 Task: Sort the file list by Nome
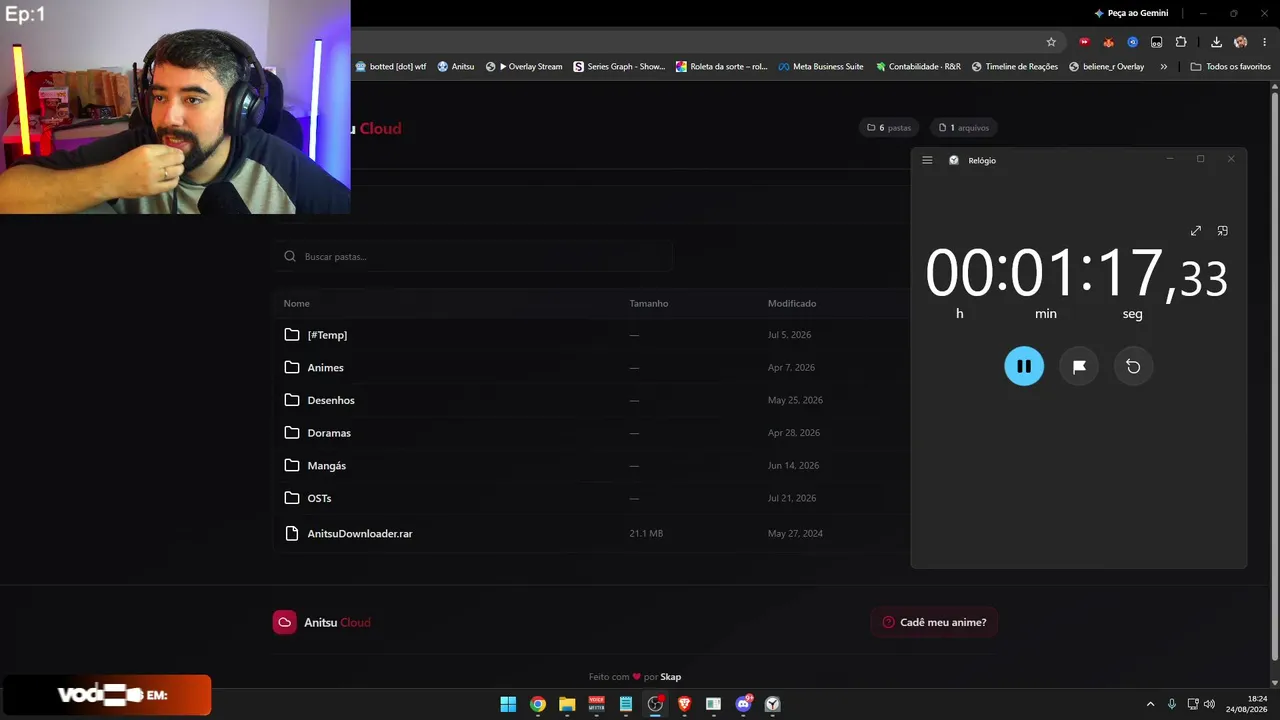coord(296,303)
